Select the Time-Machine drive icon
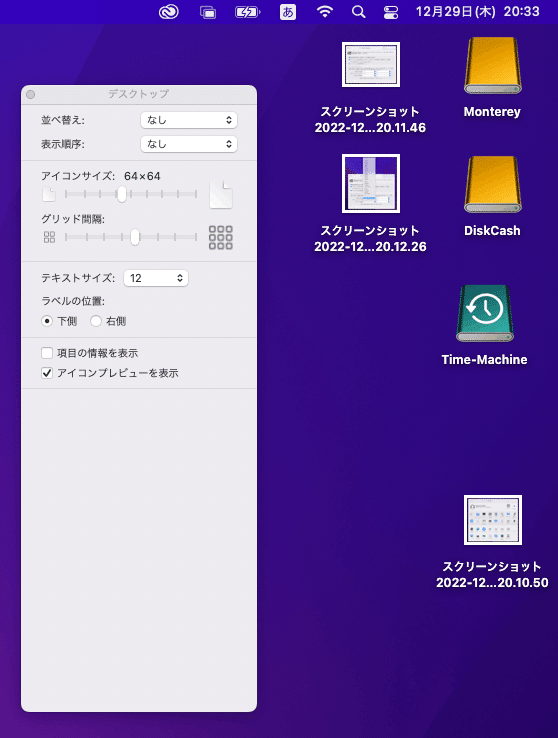Image resolution: width=558 pixels, height=738 pixels. click(485, 313)
